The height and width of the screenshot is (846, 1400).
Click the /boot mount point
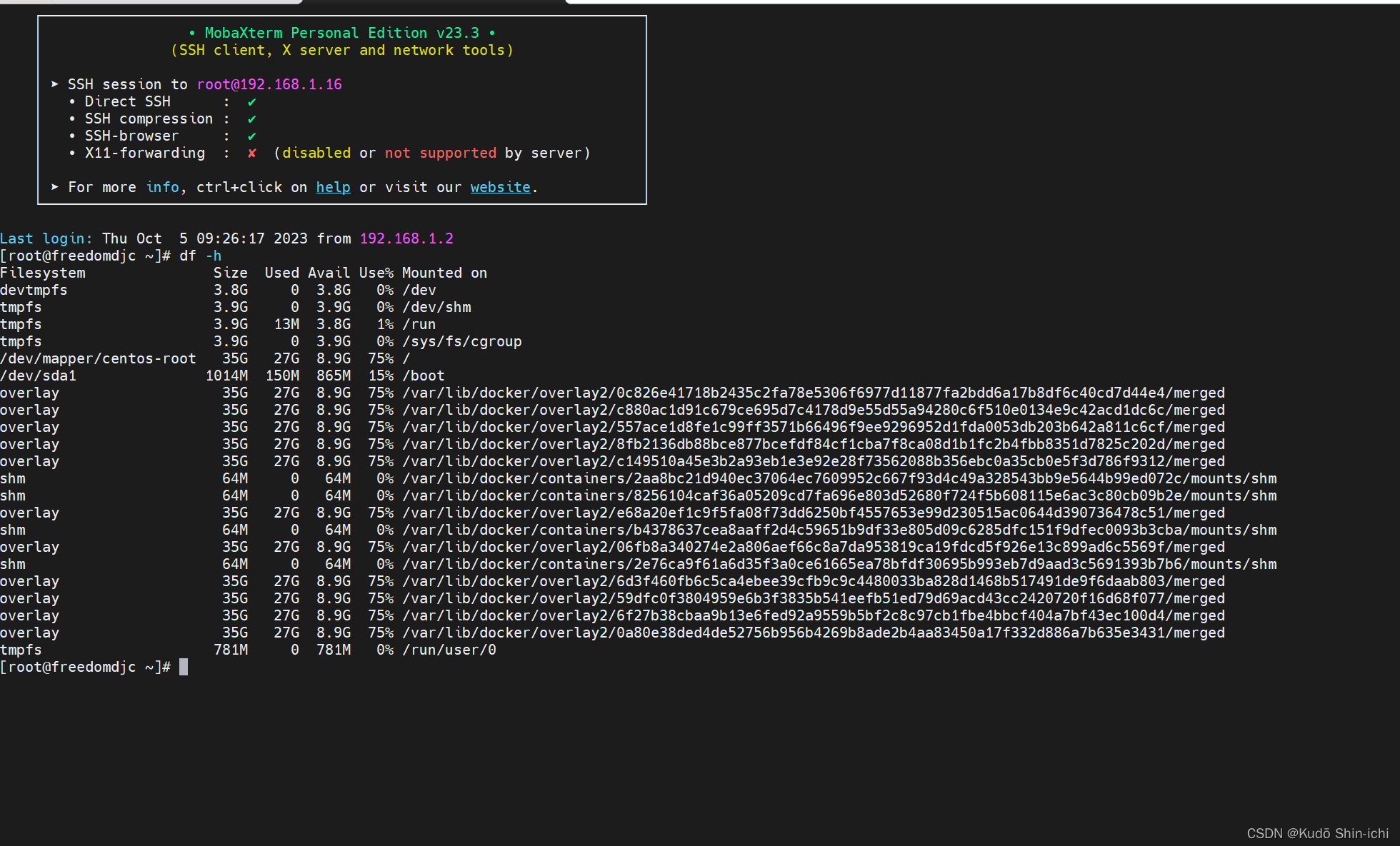(424, 376)
